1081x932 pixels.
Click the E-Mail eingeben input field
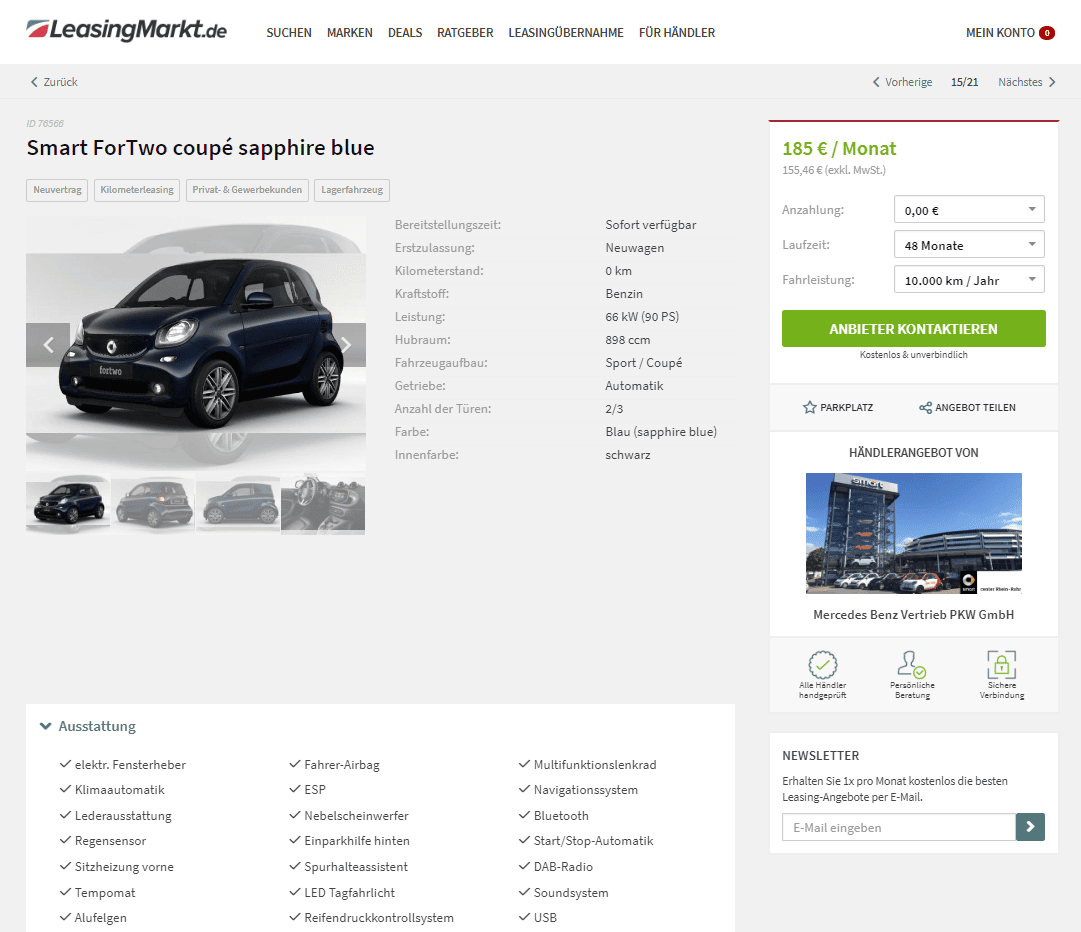tap(899, 827)
